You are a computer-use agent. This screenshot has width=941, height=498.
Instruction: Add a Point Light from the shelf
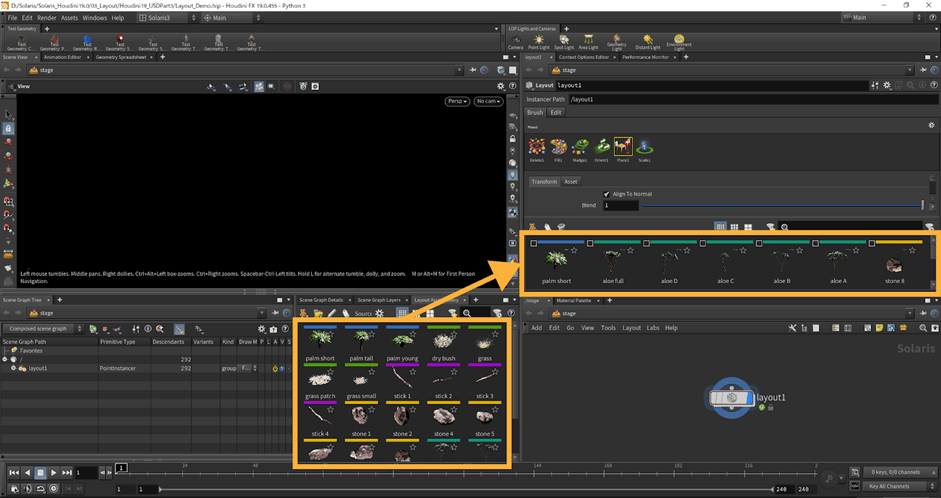[538, 40]
